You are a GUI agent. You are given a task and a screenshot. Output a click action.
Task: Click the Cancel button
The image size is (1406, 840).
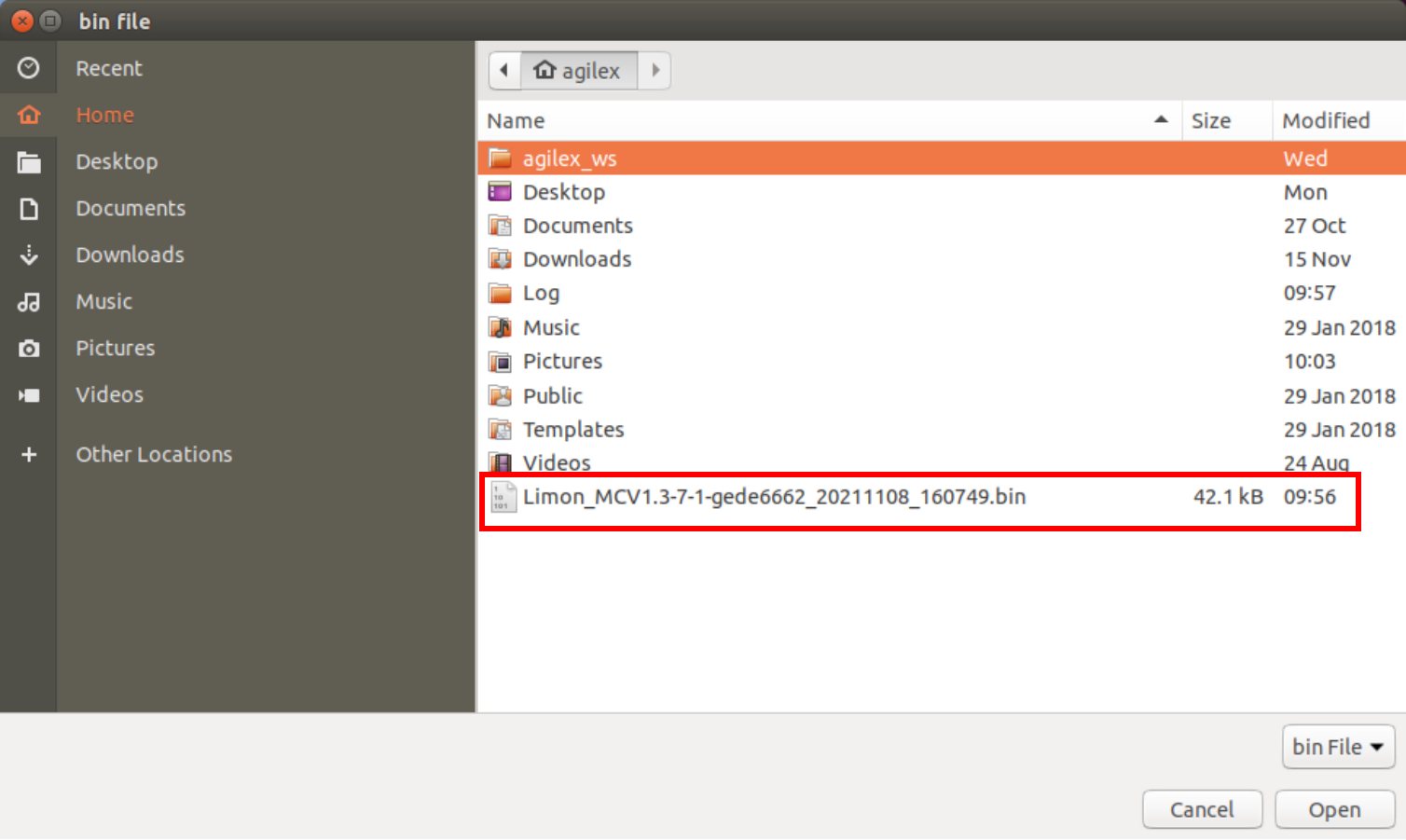coord(1202,809)
